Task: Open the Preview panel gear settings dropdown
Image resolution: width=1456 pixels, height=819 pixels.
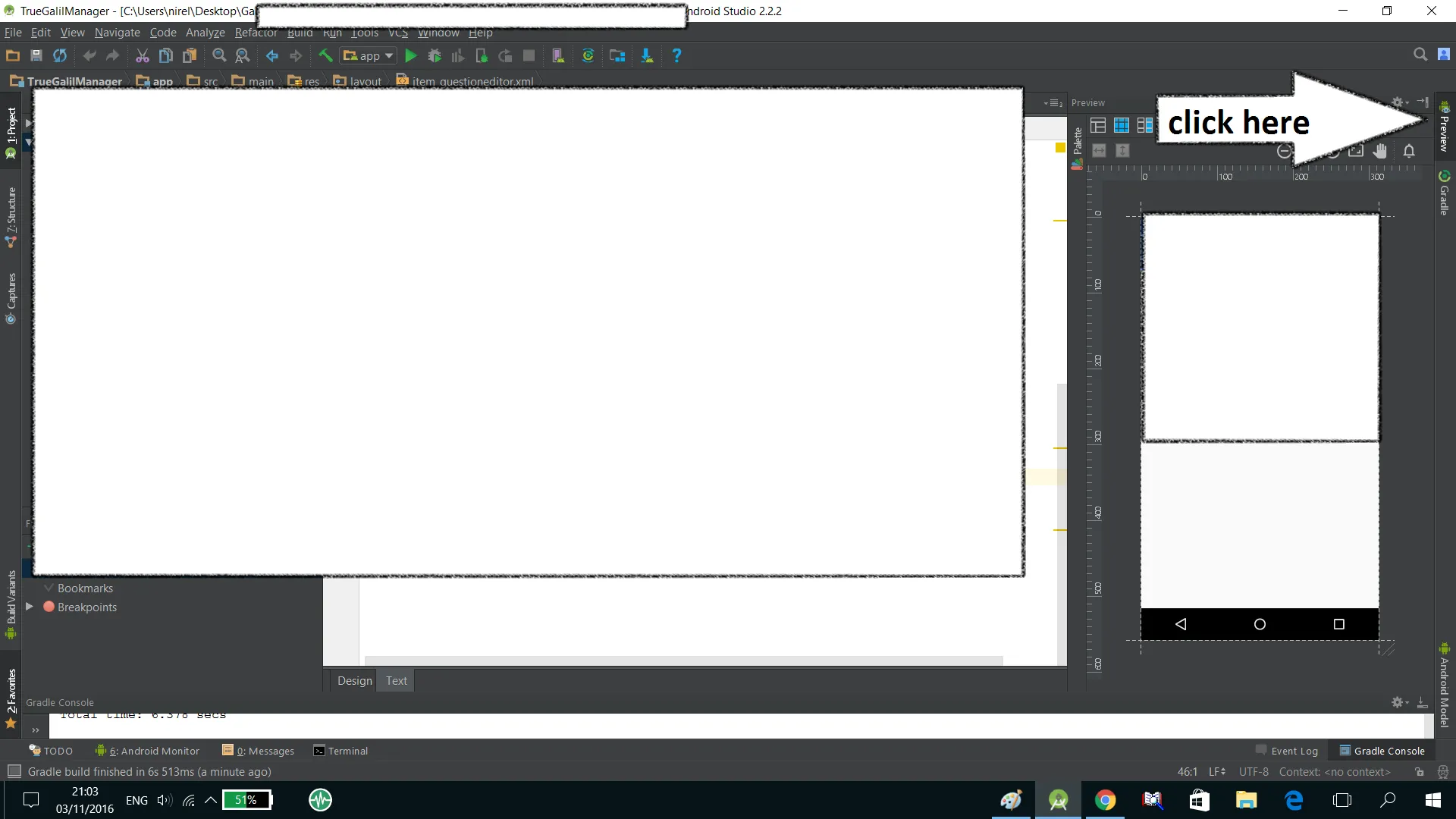Action: (x=1400, y=102)
